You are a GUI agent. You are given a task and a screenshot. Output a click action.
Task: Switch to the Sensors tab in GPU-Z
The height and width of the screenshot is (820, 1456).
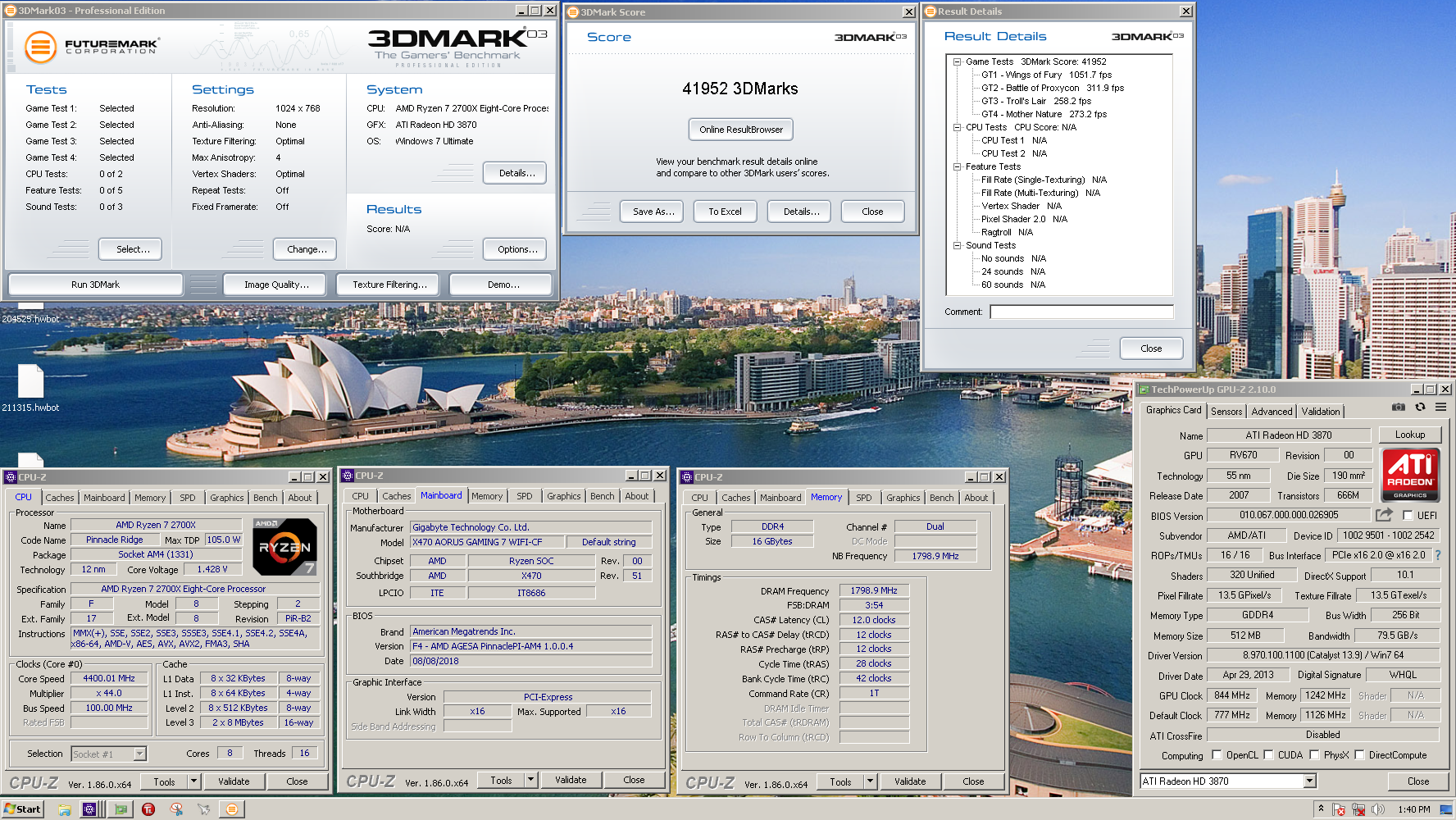(1226, 412)
